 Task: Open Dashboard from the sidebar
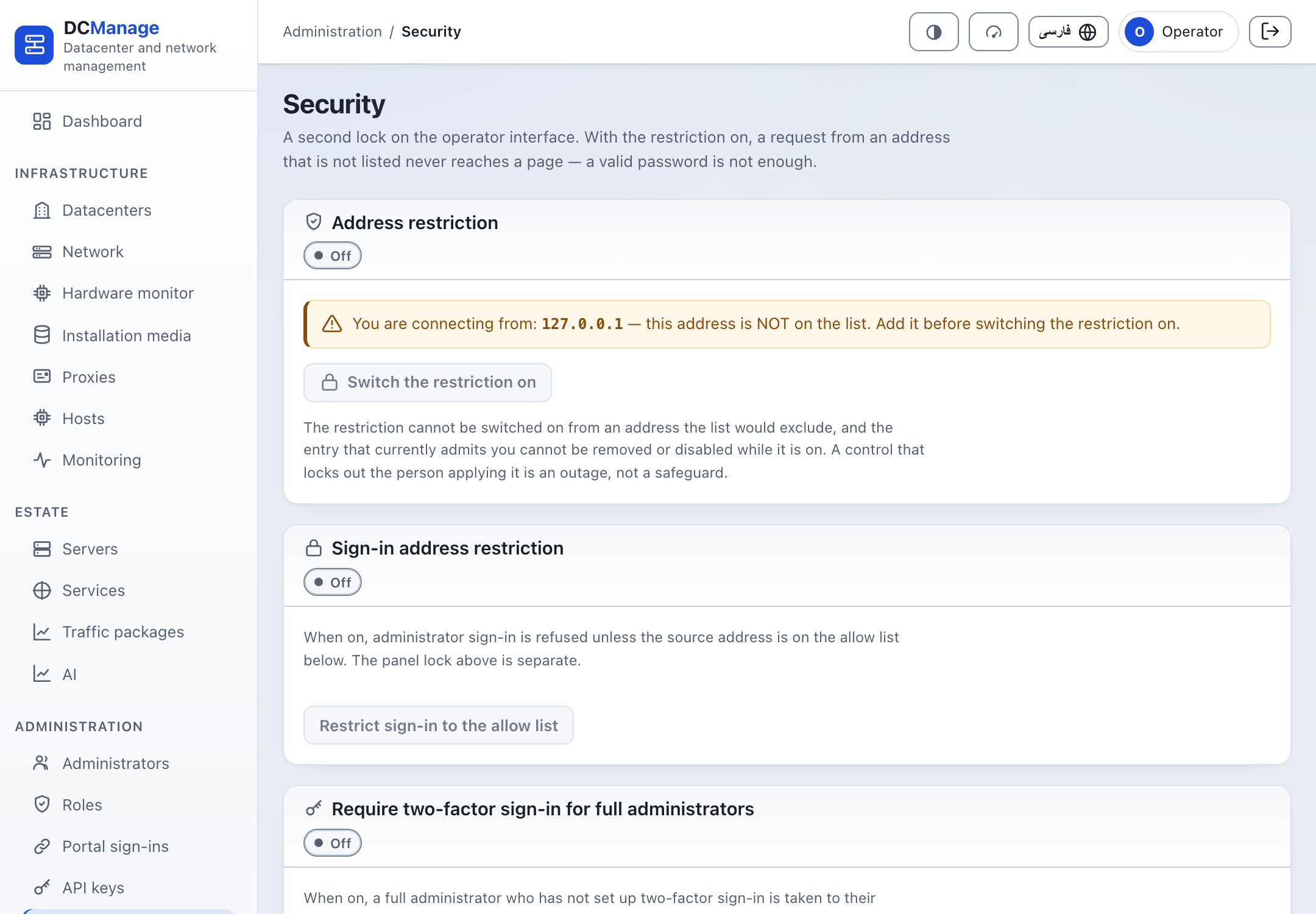(x=102, y=121)
